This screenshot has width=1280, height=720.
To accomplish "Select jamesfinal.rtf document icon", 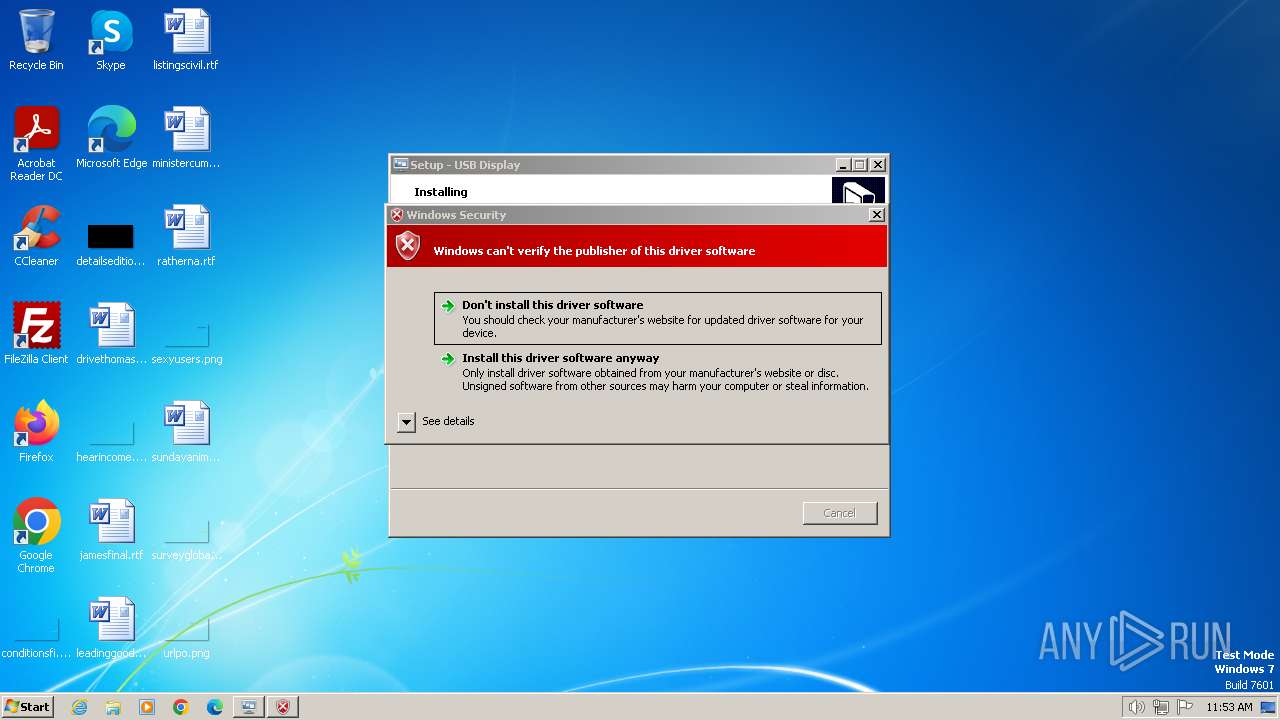I will pyautogui.click(x=111, y=529).
